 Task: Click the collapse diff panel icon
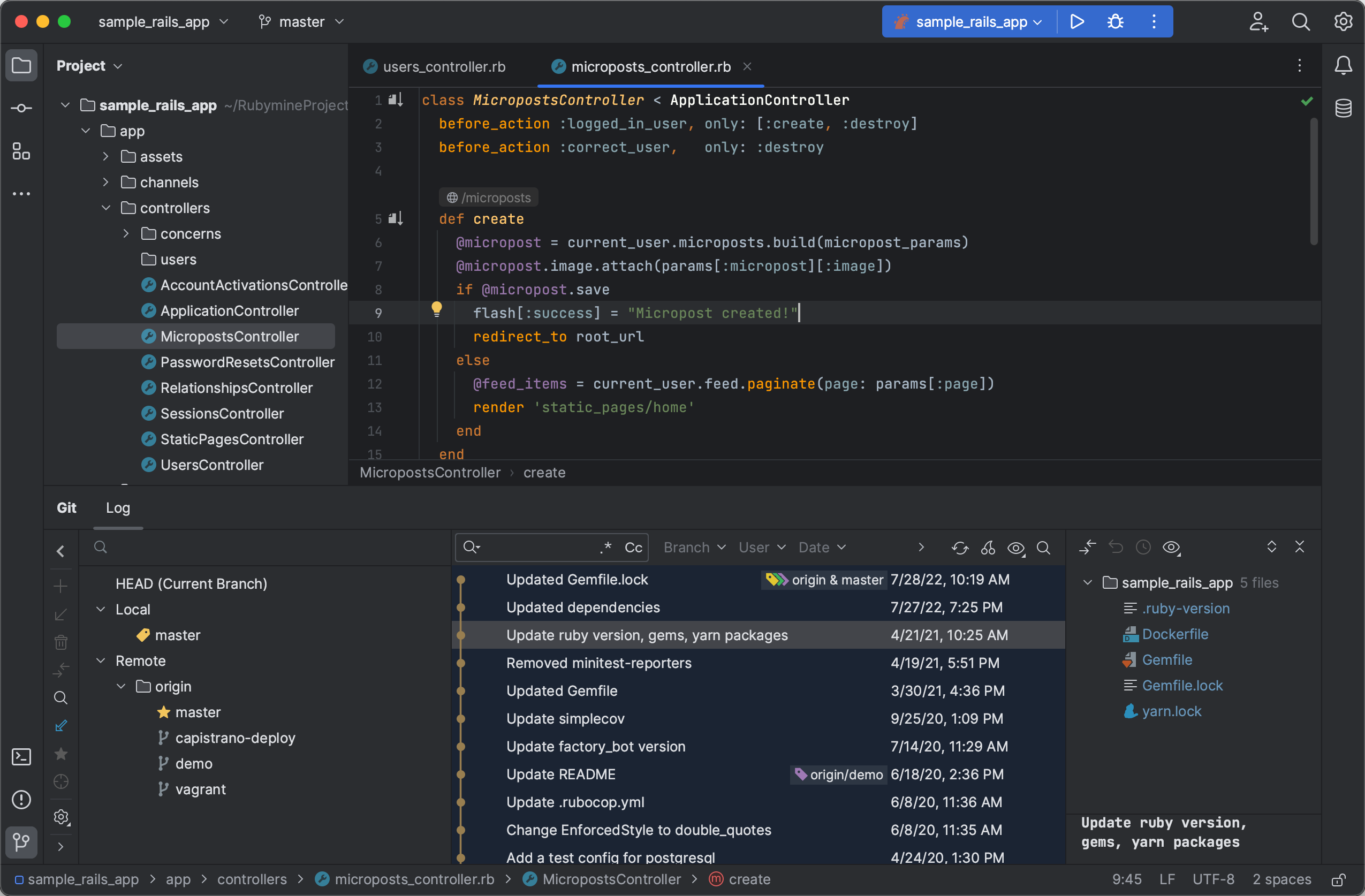pos(1300,546)
